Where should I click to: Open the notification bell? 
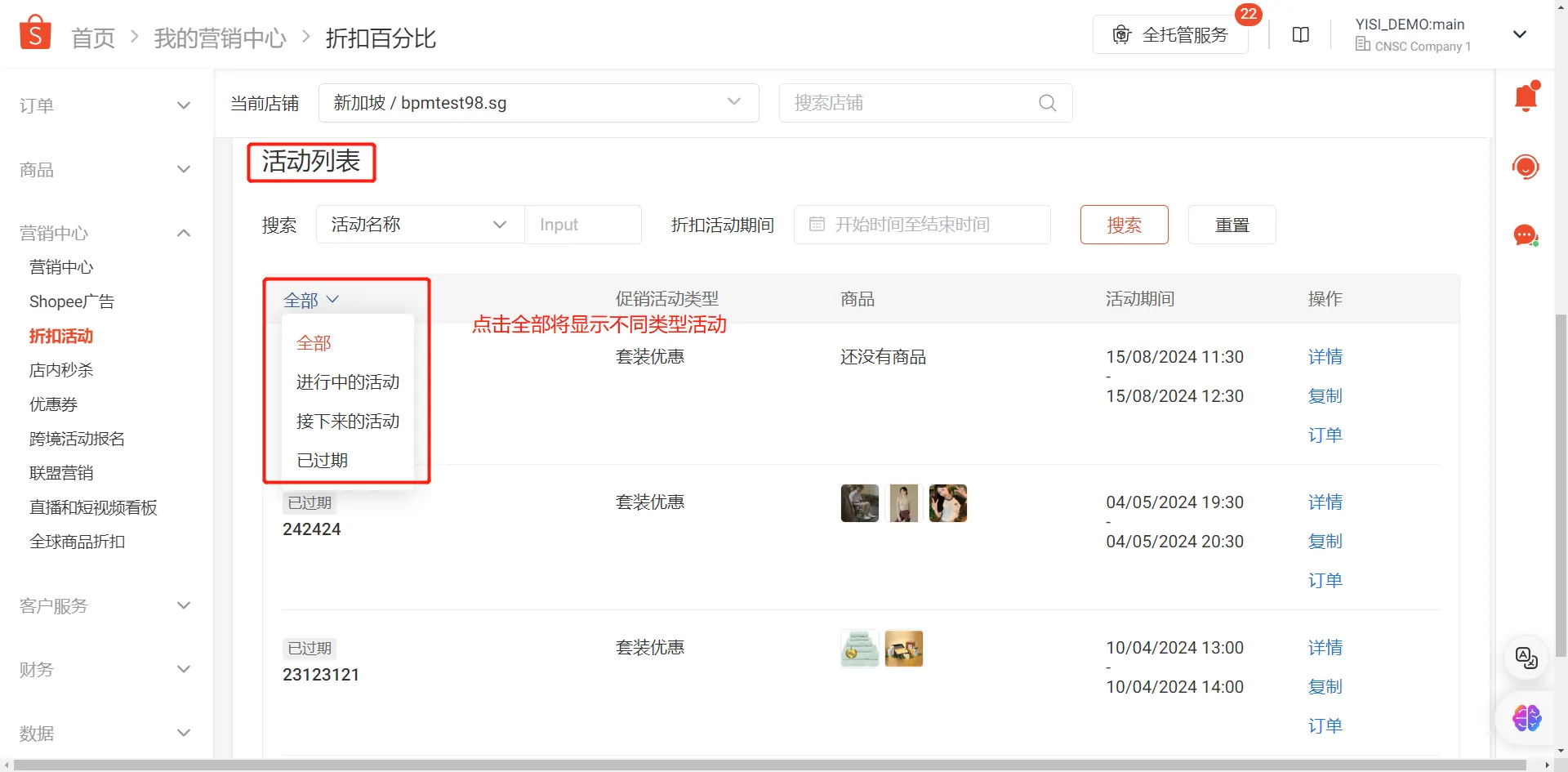coord(1526,96)
